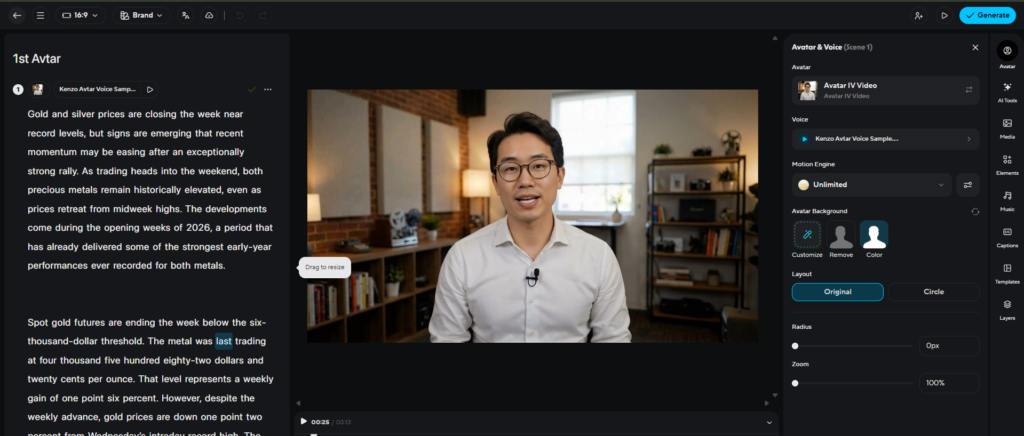Open the 16:9 aspect ratio dropdown

point(81,16)
